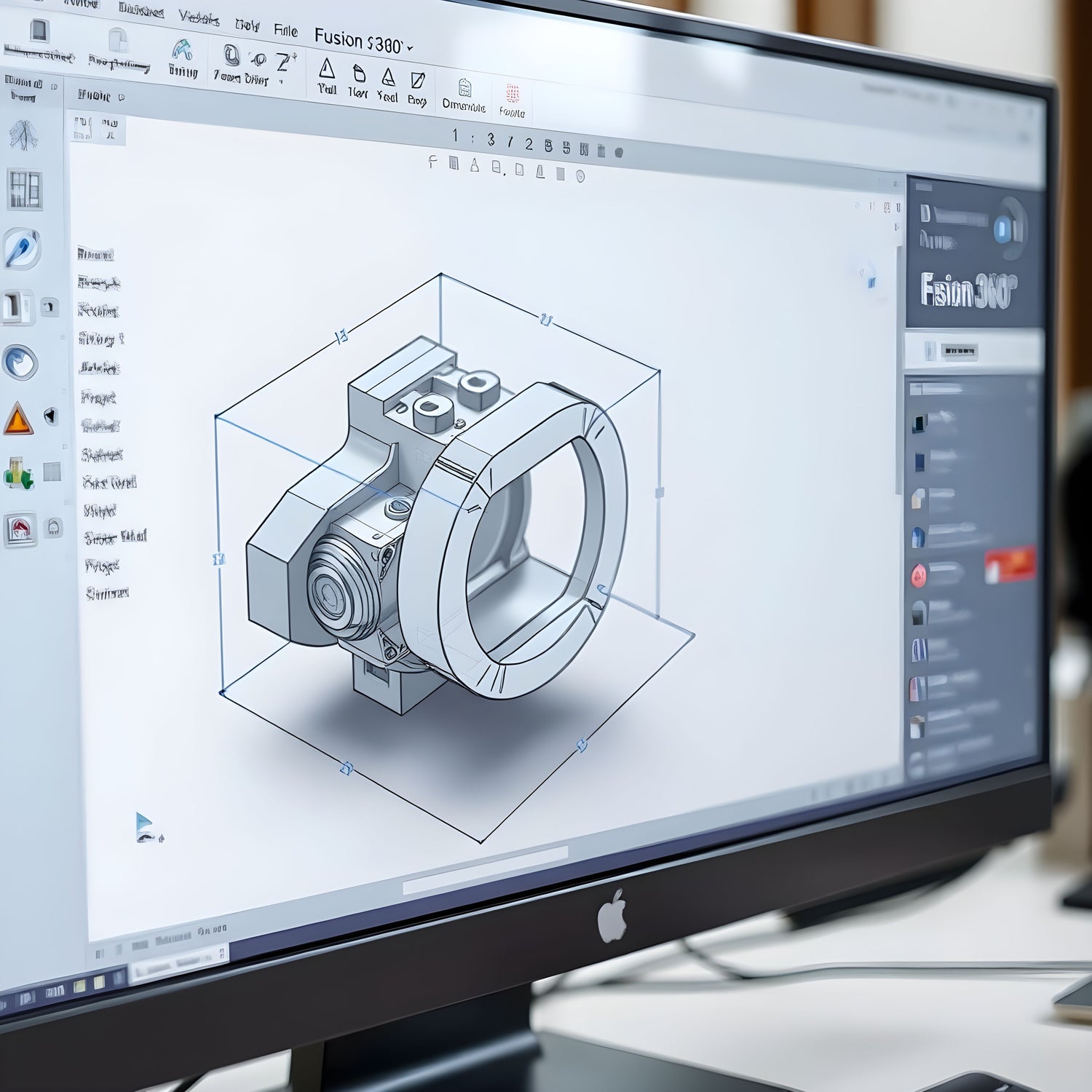Click the number 3 in the view numbers row
The width and height of the screenshot is (1092, 1092).
[x=491, y=139]
